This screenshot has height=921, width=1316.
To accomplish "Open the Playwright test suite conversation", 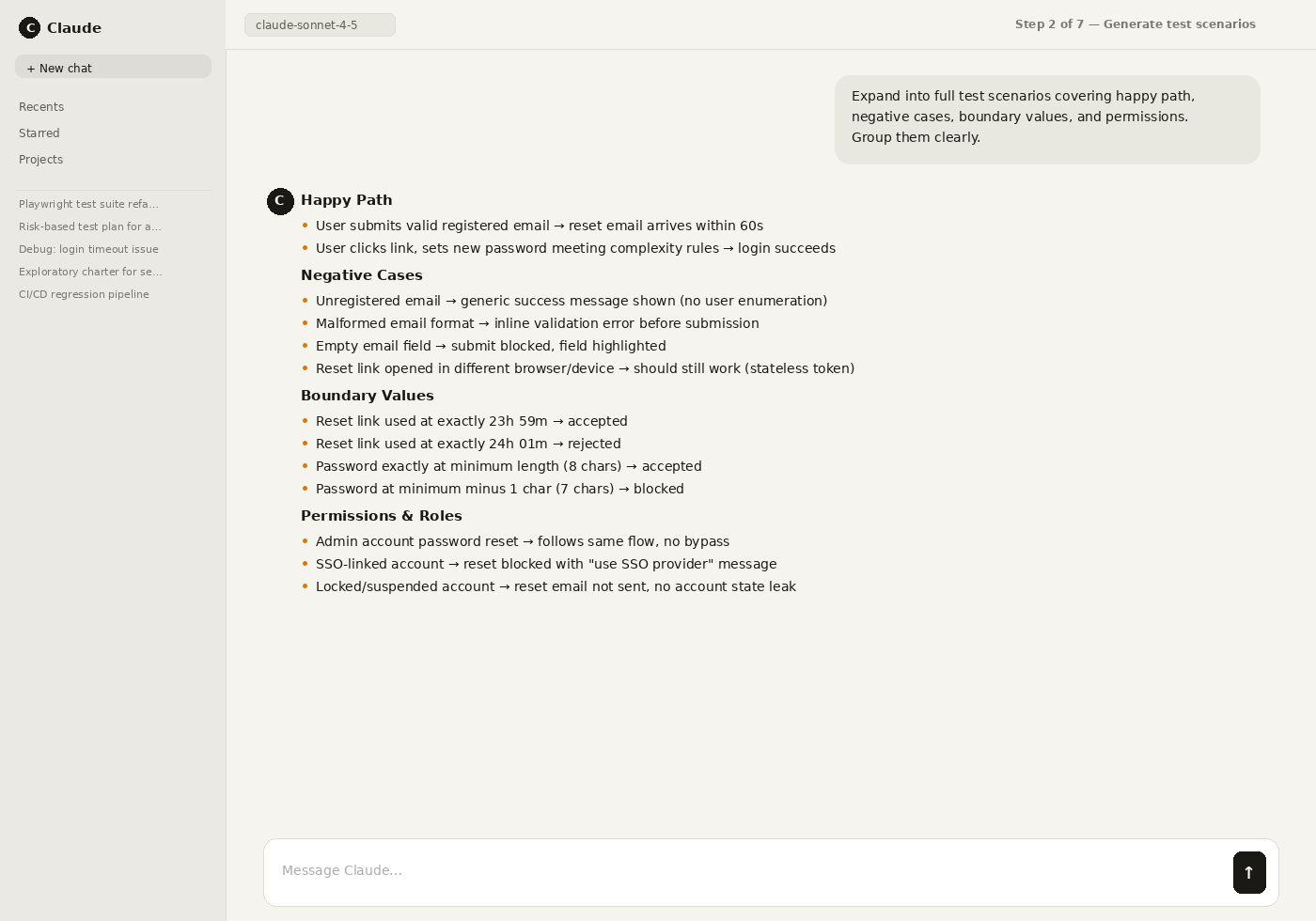I will 88,204.
